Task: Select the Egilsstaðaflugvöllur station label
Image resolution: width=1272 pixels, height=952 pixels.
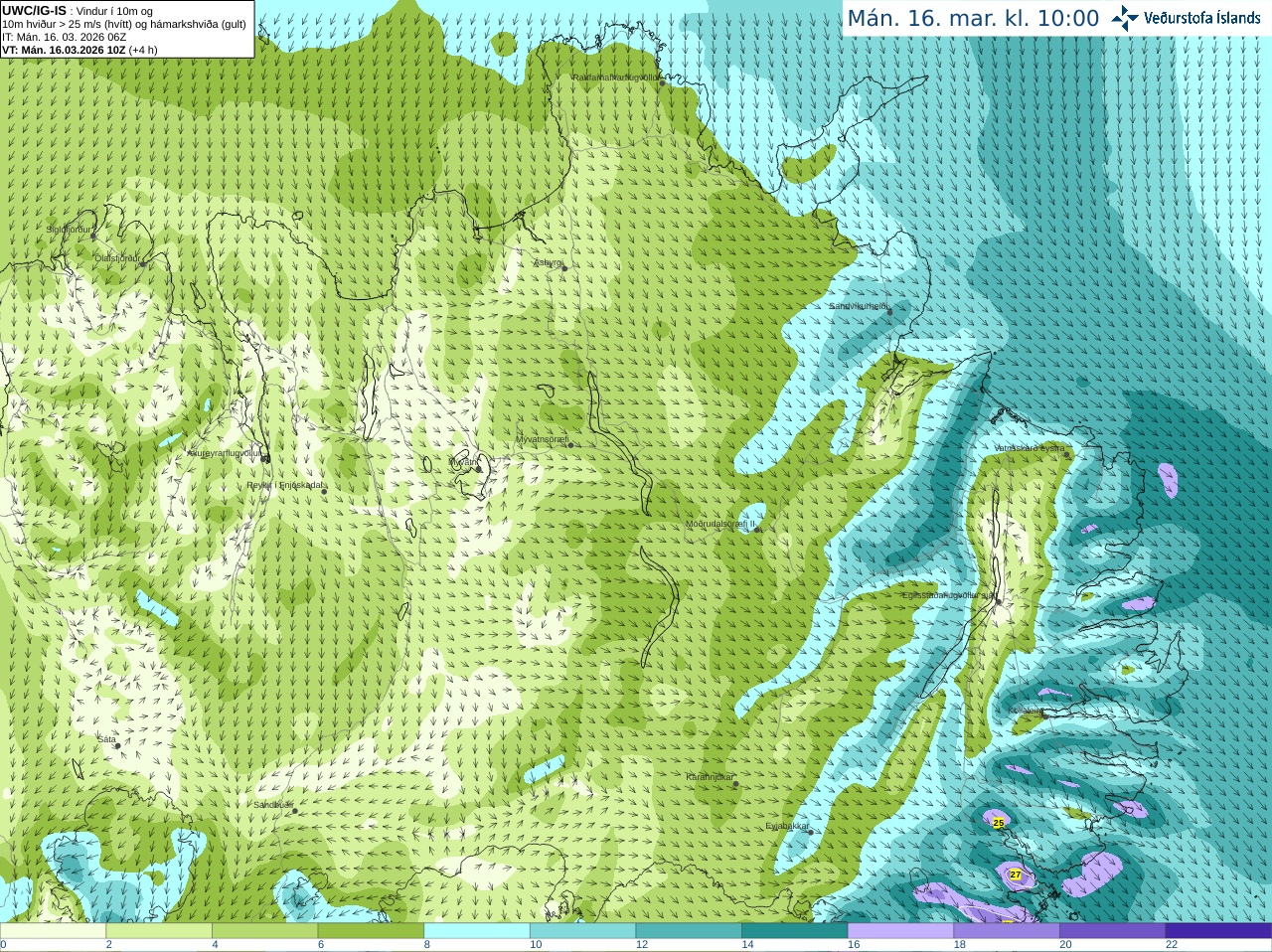Action: pyautogui.click(x=948, y=595)
